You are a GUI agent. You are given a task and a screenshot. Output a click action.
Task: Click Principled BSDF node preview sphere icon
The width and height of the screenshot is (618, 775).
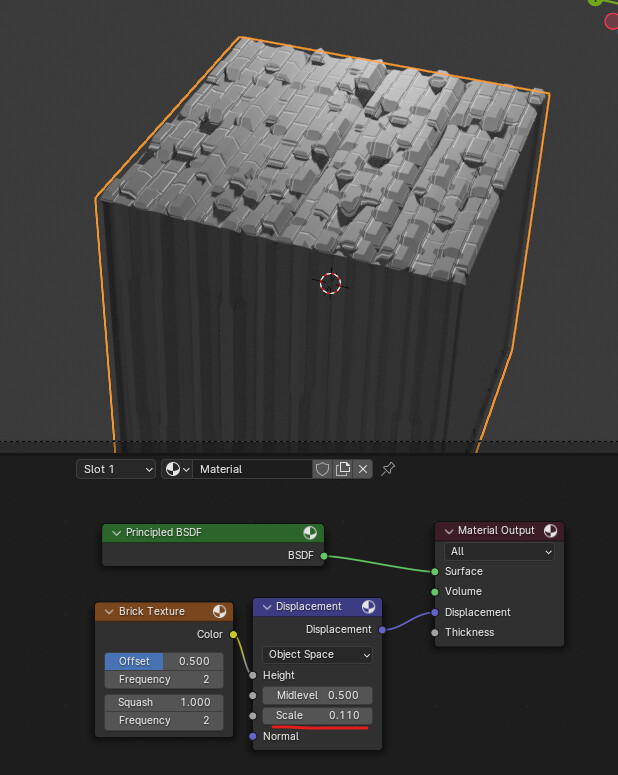(310, 532)
